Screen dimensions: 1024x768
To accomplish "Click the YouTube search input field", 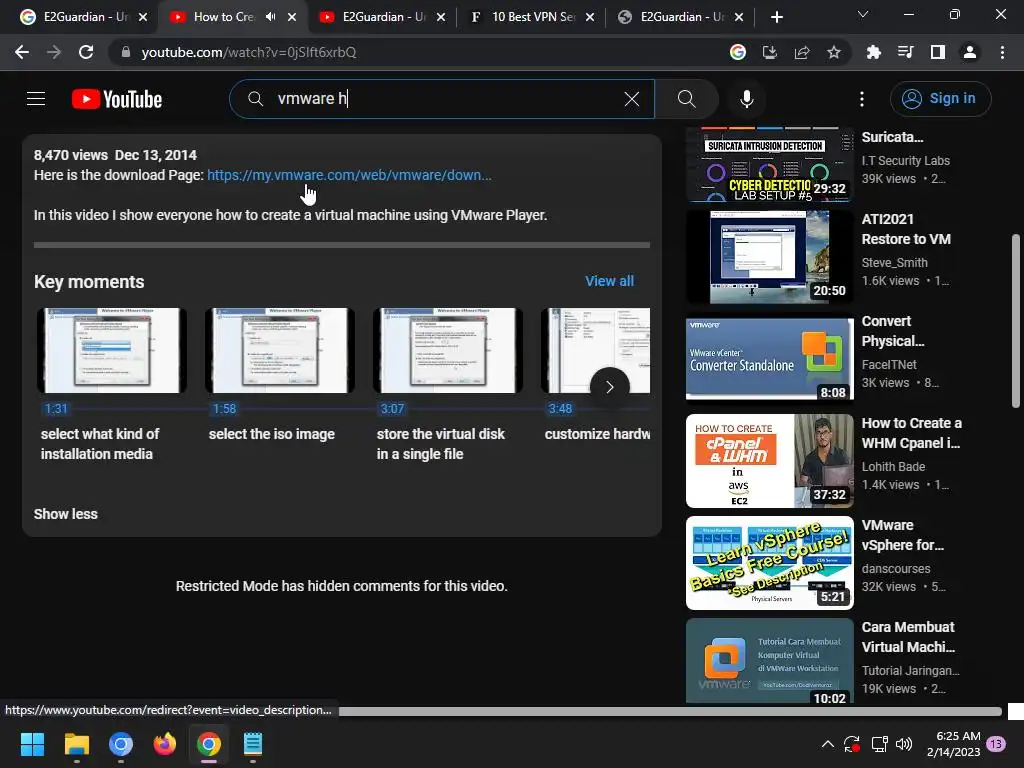I will (x=444, y=99).
